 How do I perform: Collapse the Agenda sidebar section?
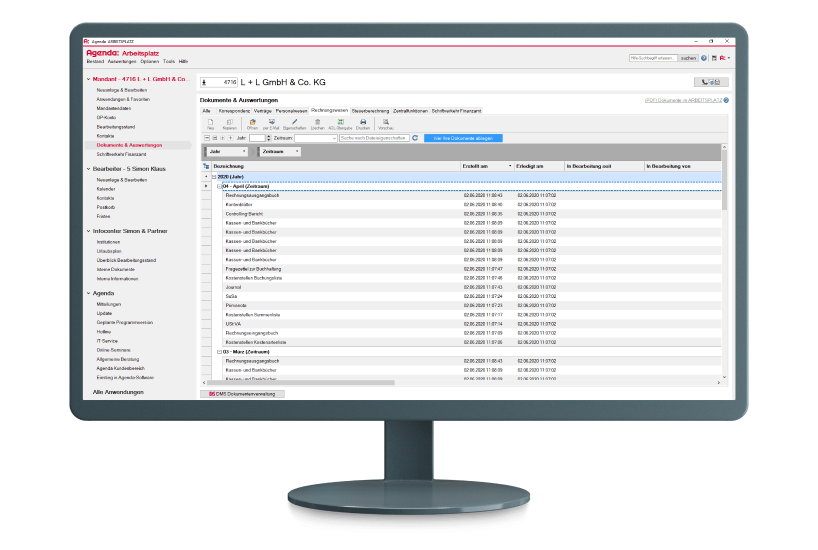tap(88, 293)
